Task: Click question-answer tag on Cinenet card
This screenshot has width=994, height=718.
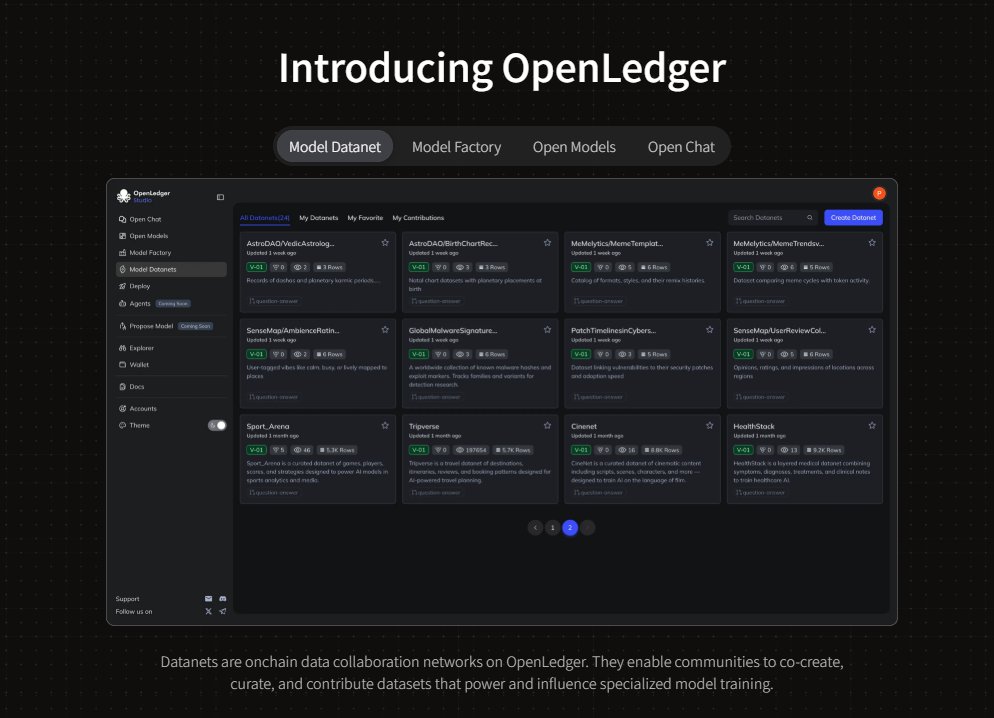Action: click(598, 492)
